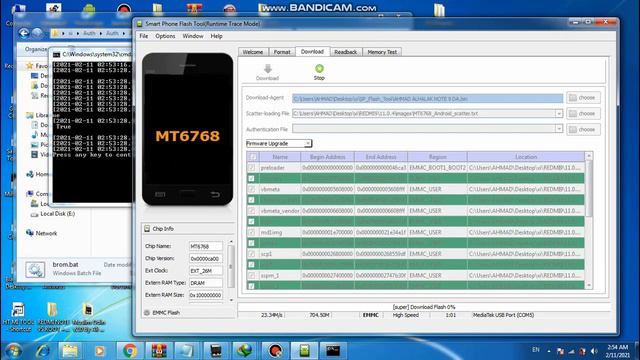Click Organize in Explorer window
Screen dimensions: 640x360
[x=36, y=49]
